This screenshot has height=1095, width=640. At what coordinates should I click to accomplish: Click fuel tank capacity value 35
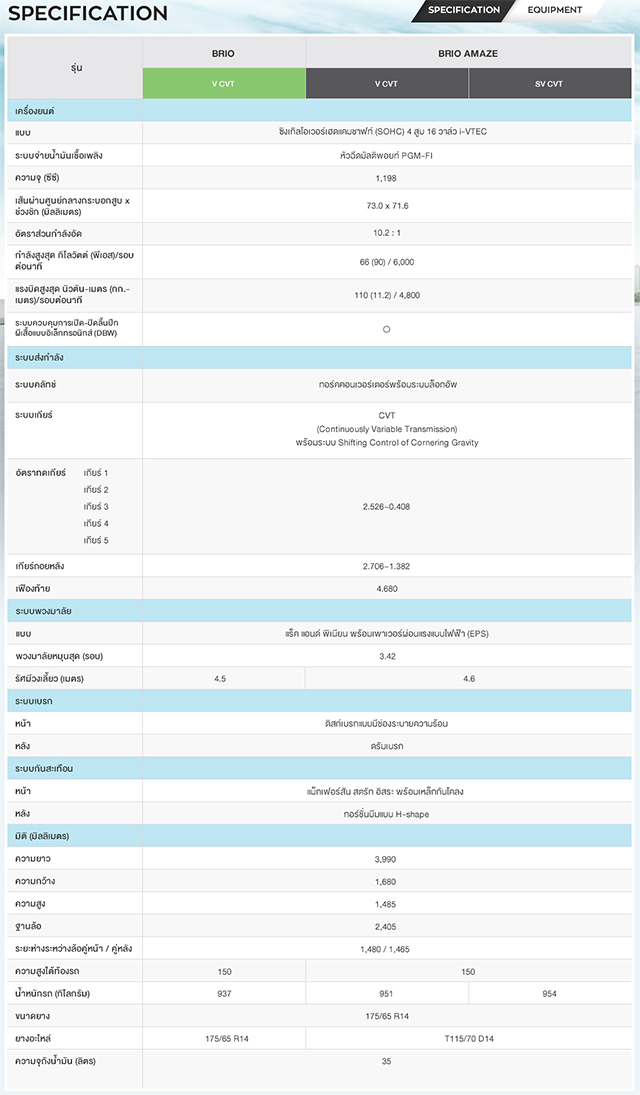point(386,1061)
